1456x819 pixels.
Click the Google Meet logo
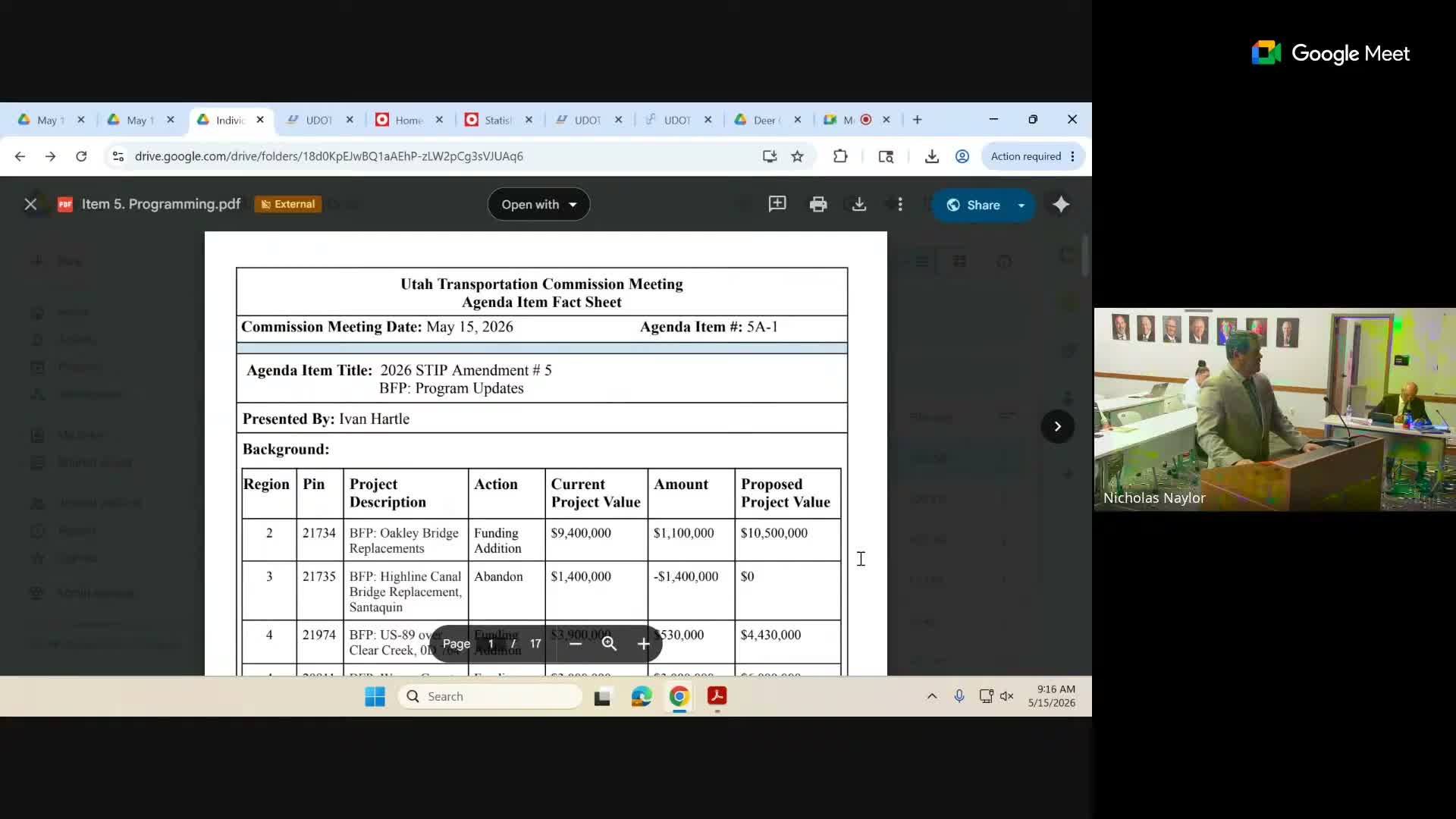coord(1331,53)
